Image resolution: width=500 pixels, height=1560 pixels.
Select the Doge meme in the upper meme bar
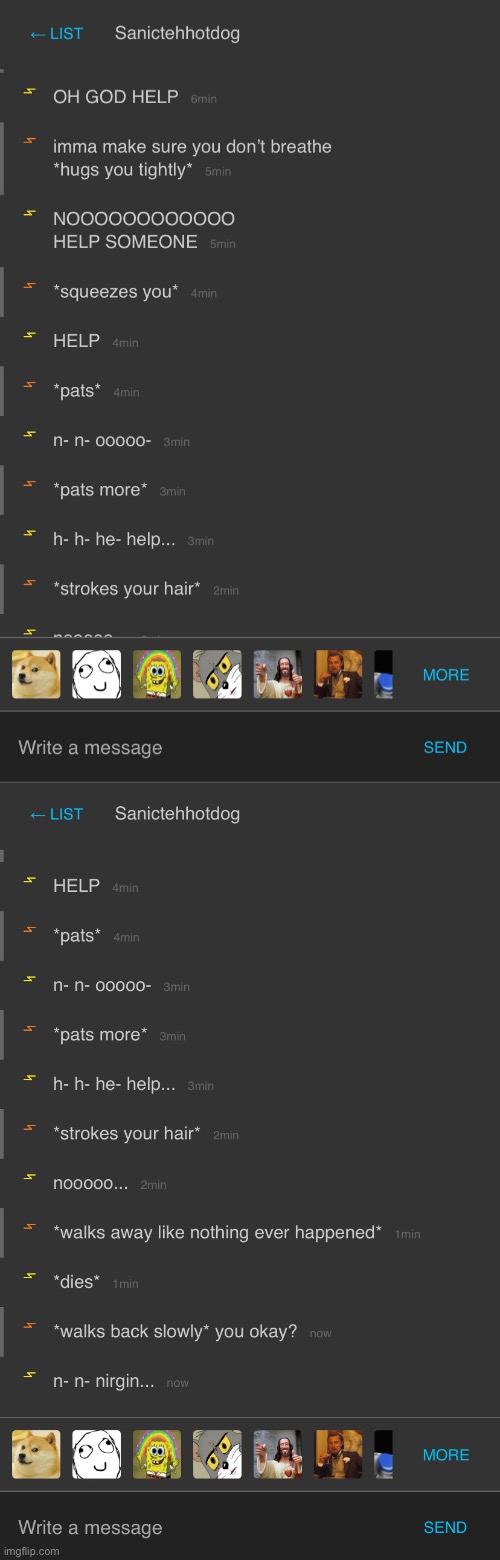36,674
